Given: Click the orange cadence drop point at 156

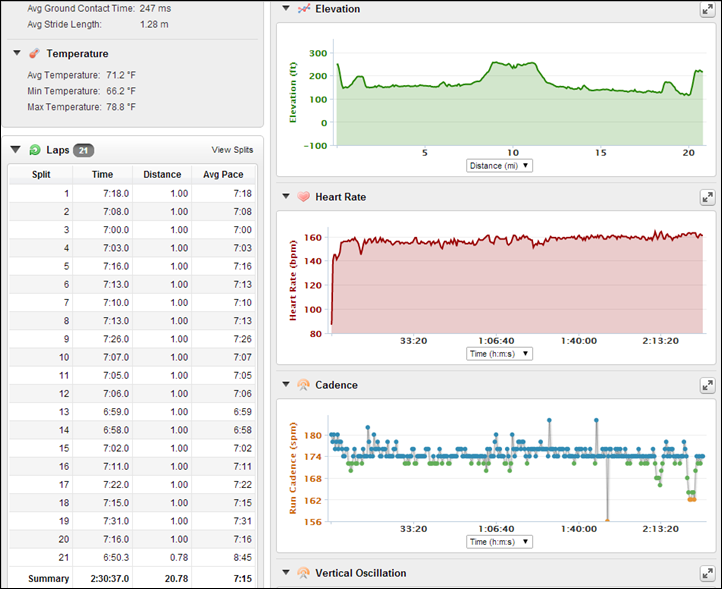Looking at the screenshot, I should tap(607, 521).
